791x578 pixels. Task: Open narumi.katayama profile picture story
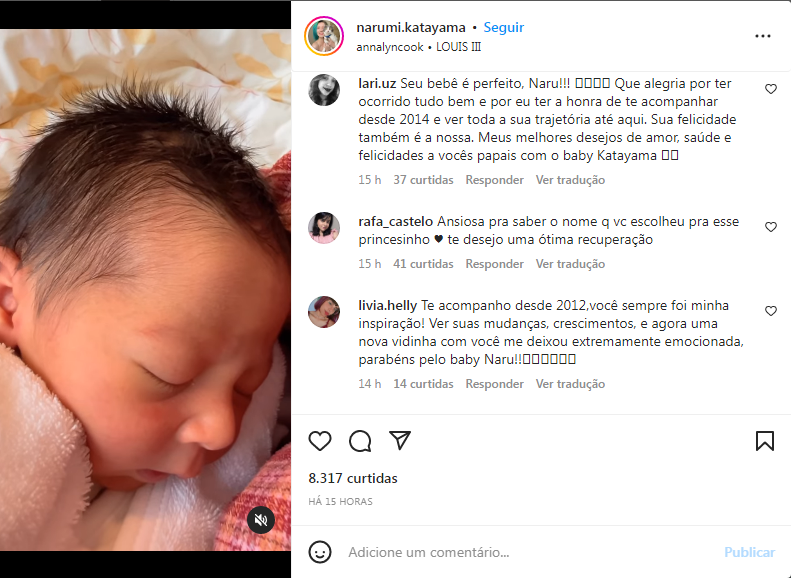[324, 36]
